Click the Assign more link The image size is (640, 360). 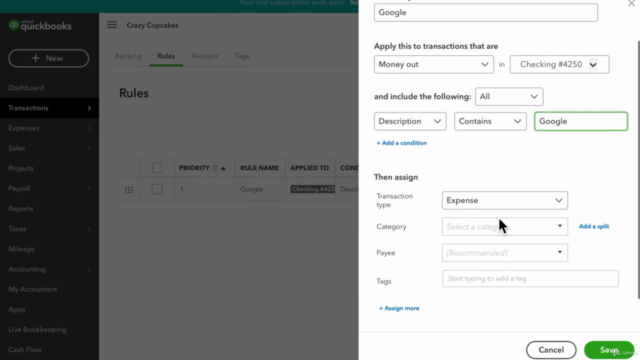[x=399, y=308]
